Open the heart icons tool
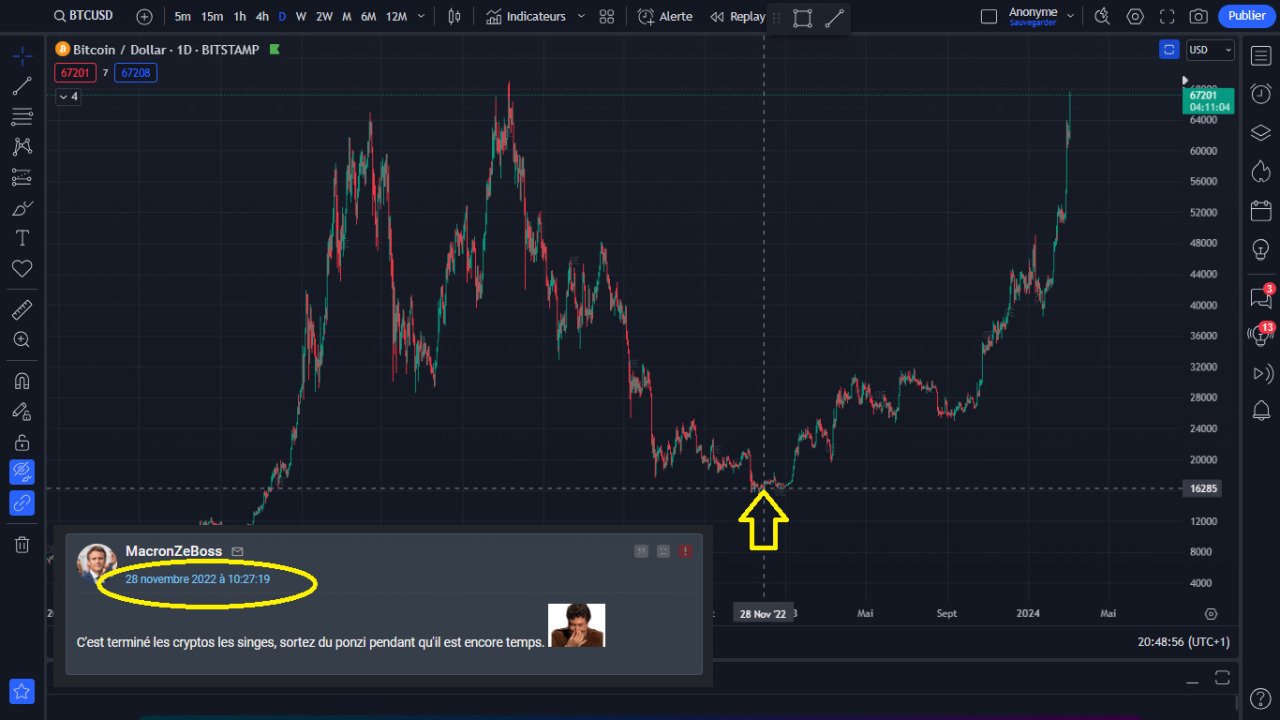The image size is (1280, 720). coord(22,268)
